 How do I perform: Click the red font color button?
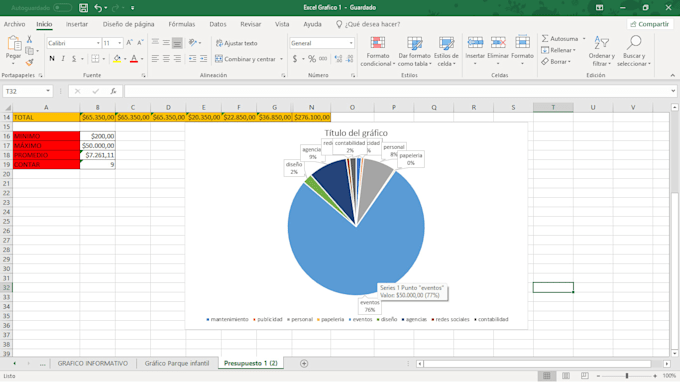[134, 59]
